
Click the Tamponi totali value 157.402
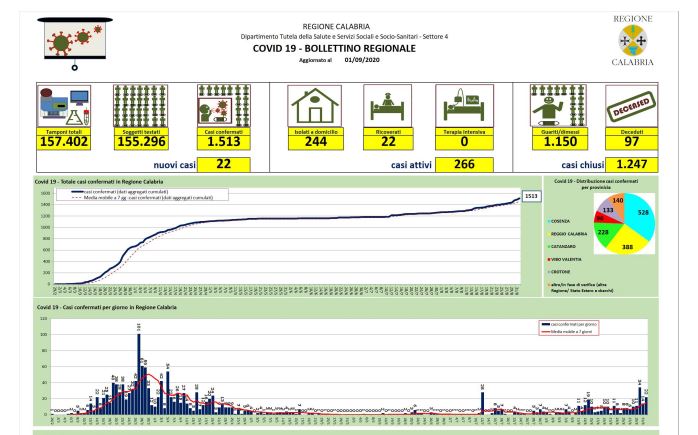pos(64,142)
